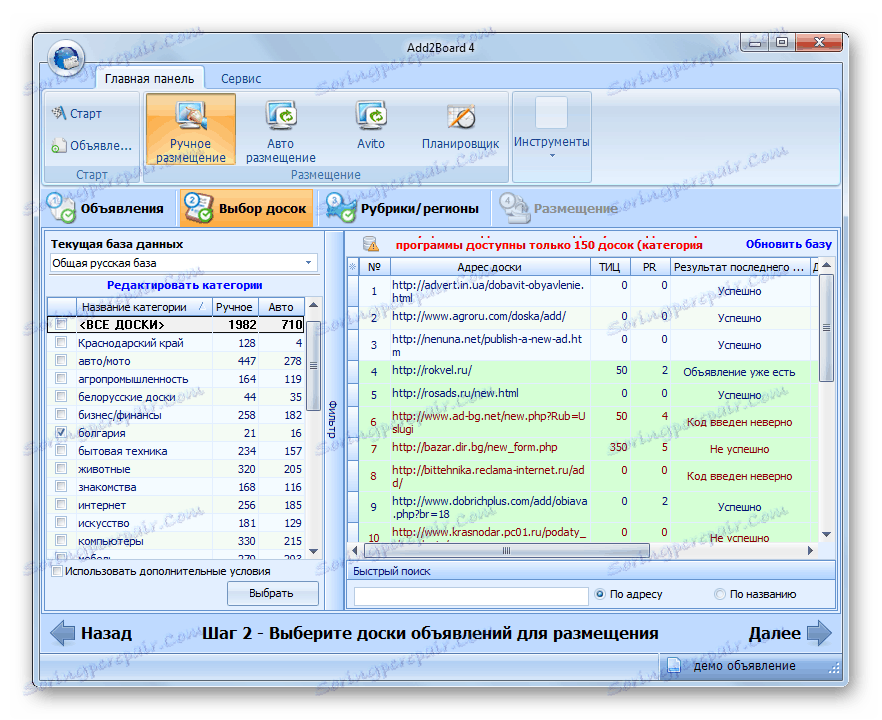882x720 pixels.
Task: Expand the Инструменты dropdown
Action: 551,137
